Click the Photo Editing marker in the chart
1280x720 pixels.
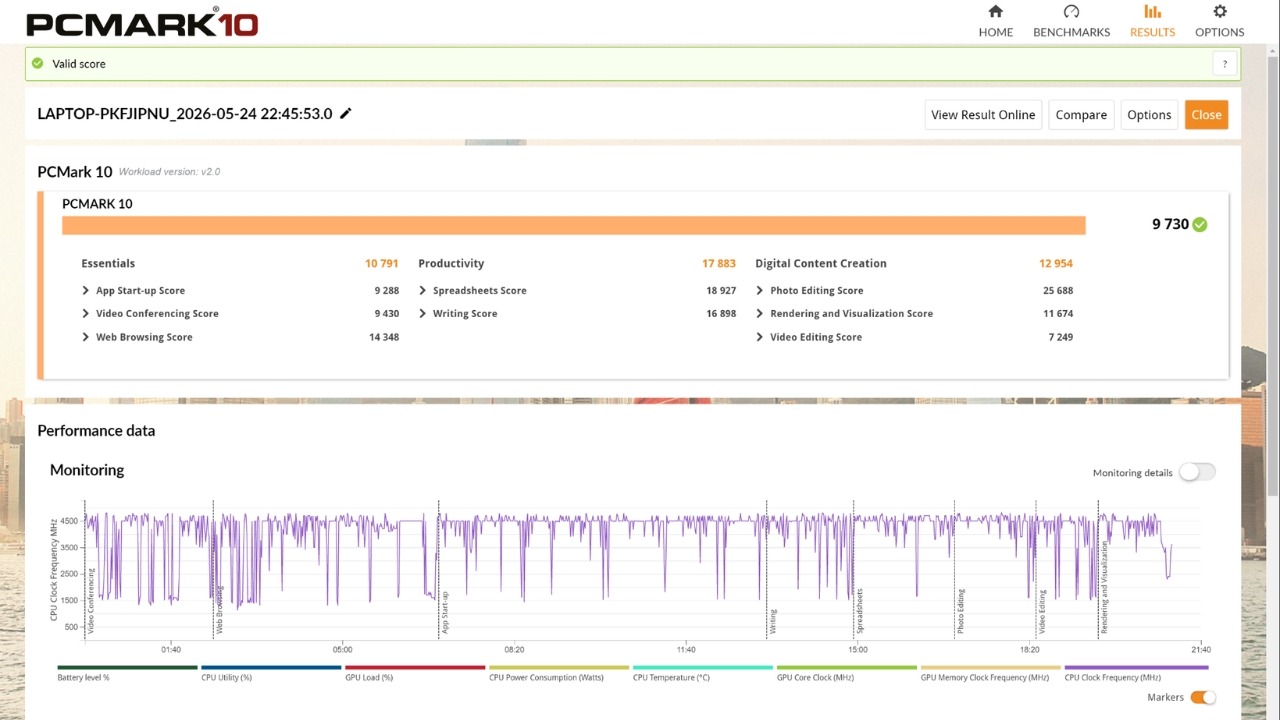[x=960, y=611]
